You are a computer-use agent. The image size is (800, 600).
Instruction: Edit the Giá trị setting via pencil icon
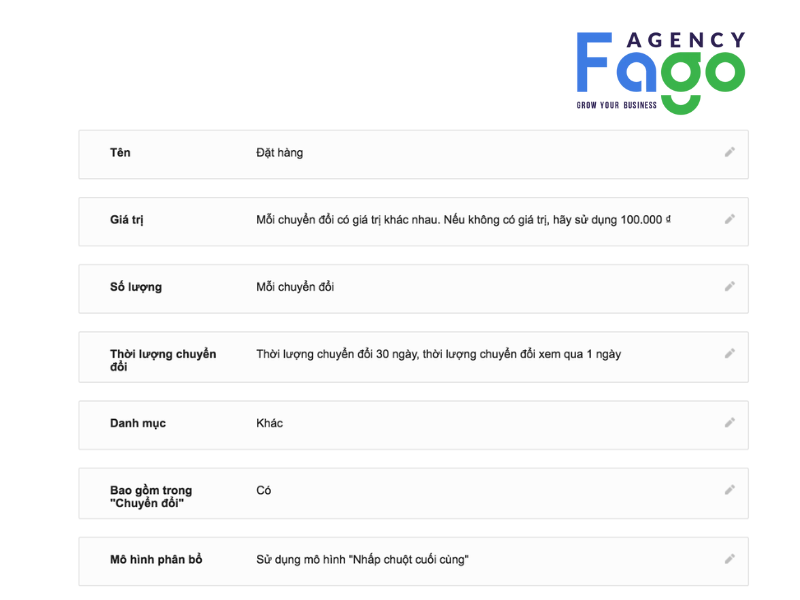click(x=730, y=219)
